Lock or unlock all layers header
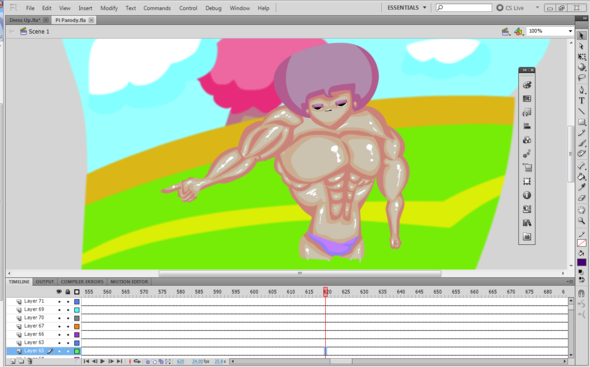Image resolution: width=590 pixels, height=367 pixels. click(x=68, y=292)
